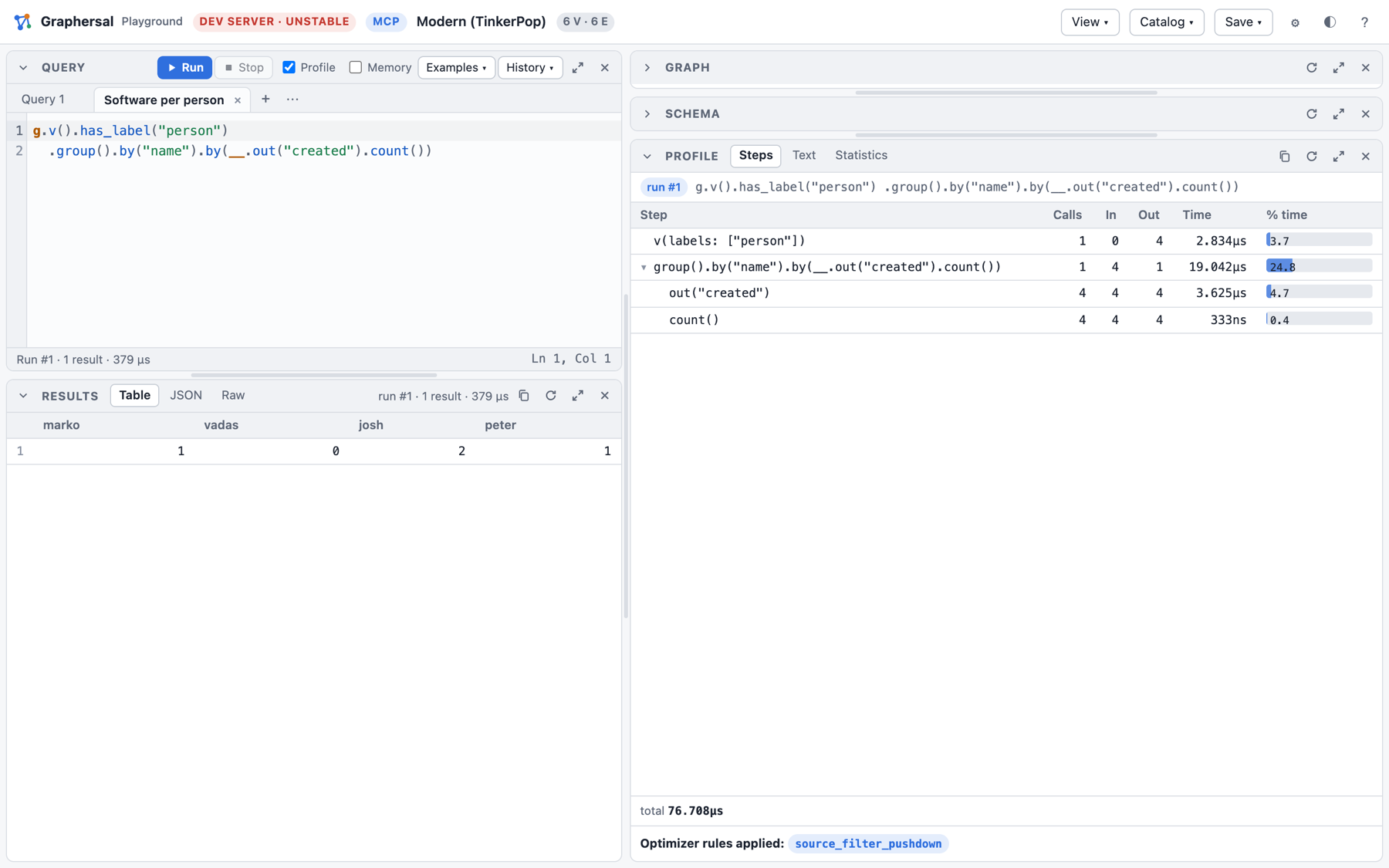Click the Modern (TinkerPop) graph title

point(481,22)
